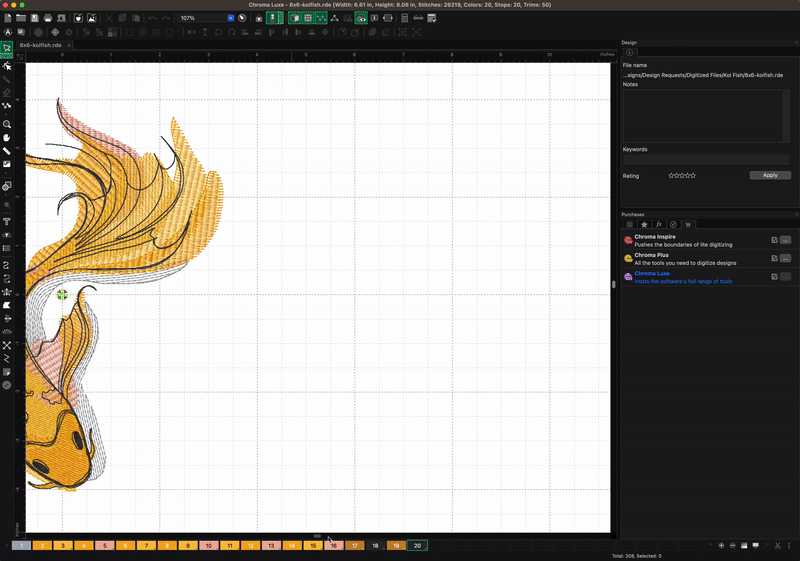Image resolution: width=800 pixels, height=561 pixels.
Task: Open the fx effects panel tab
Action: (658, 224)
